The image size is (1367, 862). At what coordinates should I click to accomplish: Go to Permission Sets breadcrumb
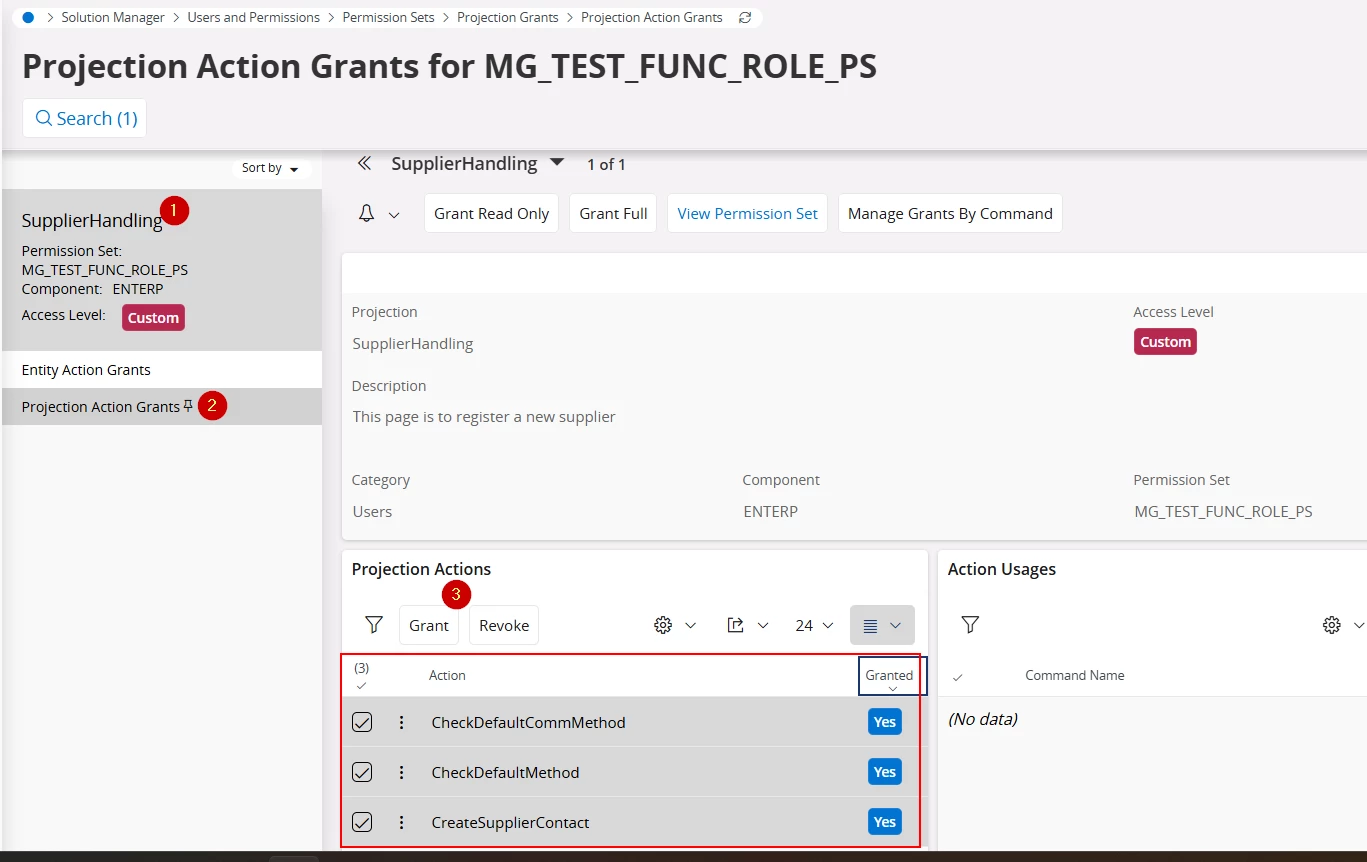point(389,17)
